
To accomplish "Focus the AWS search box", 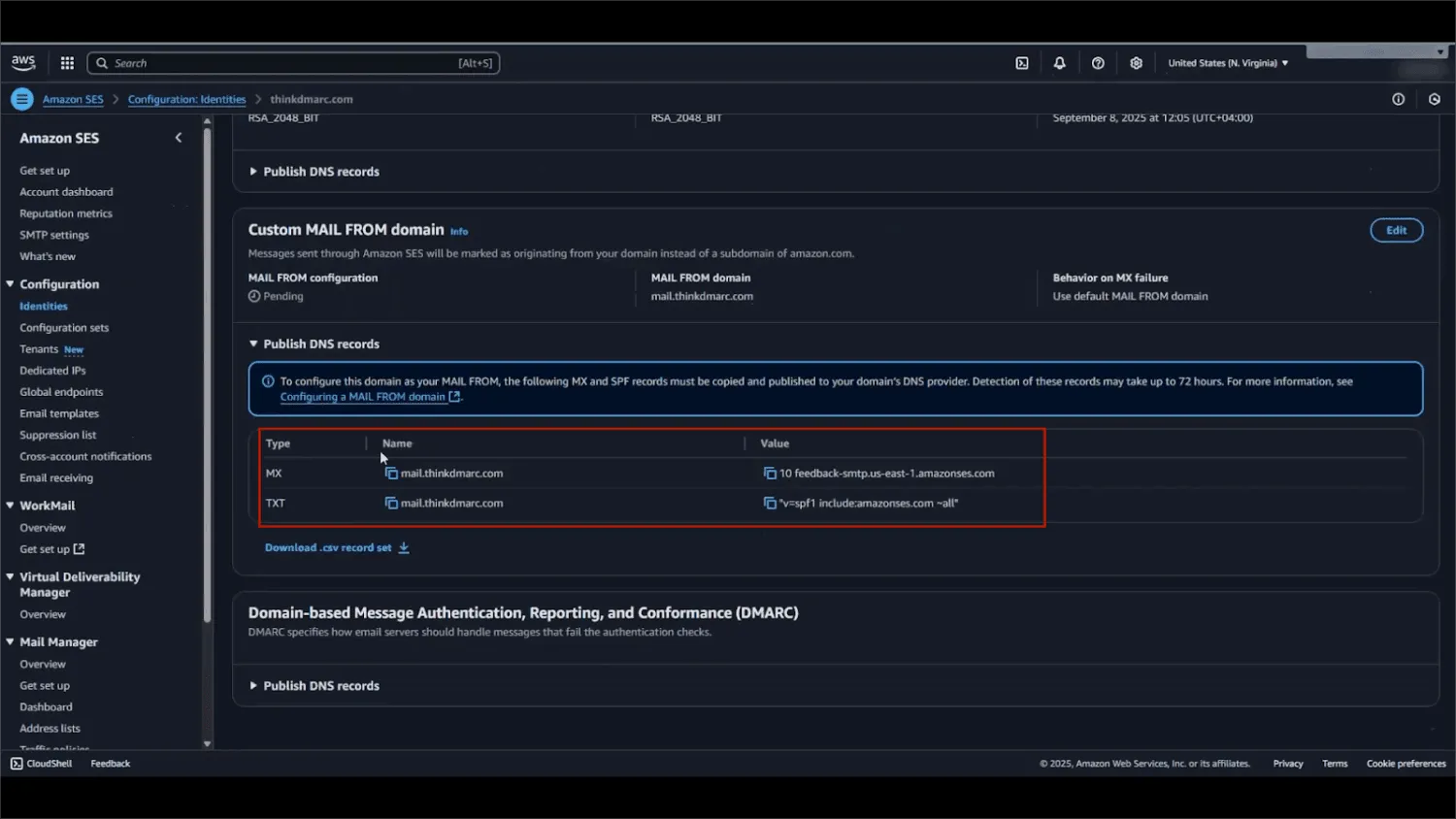I will click(x=293, y=63).
